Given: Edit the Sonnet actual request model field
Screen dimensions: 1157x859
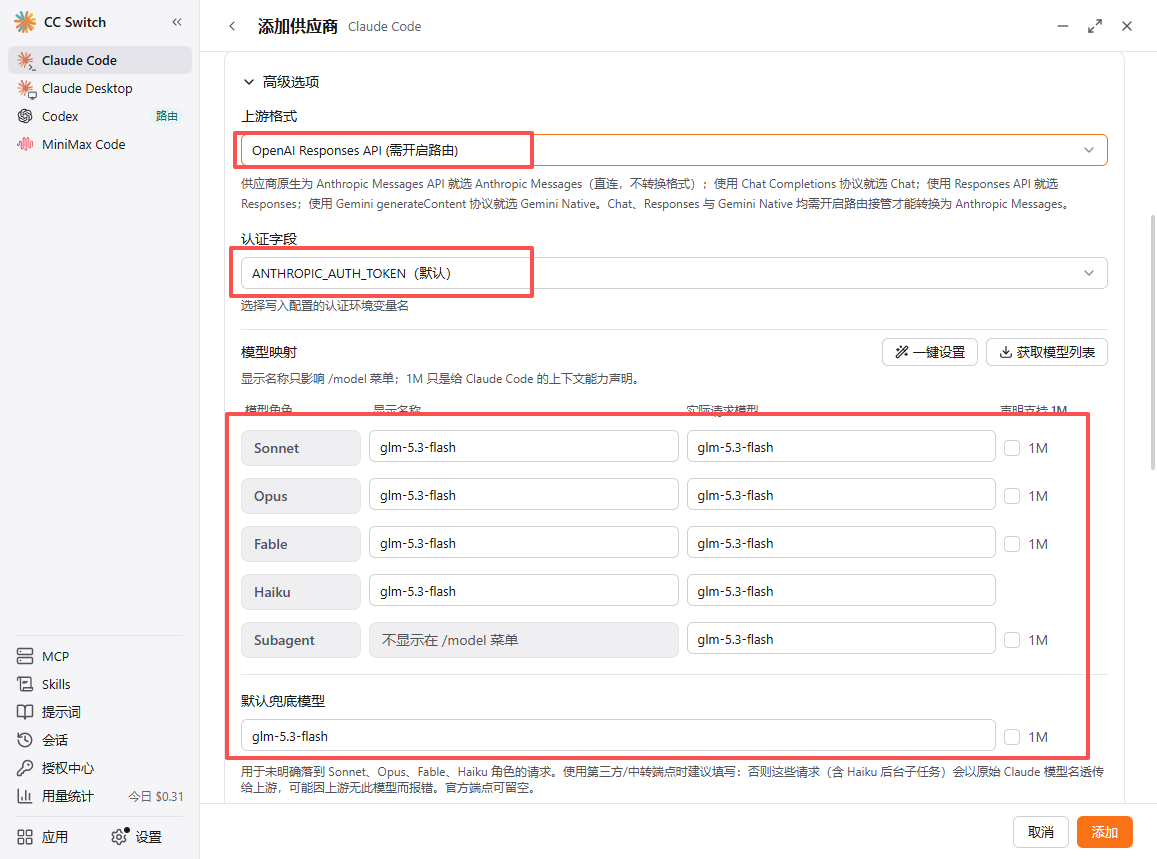Looking at the screenshot, I should click(x=841, y=447).
